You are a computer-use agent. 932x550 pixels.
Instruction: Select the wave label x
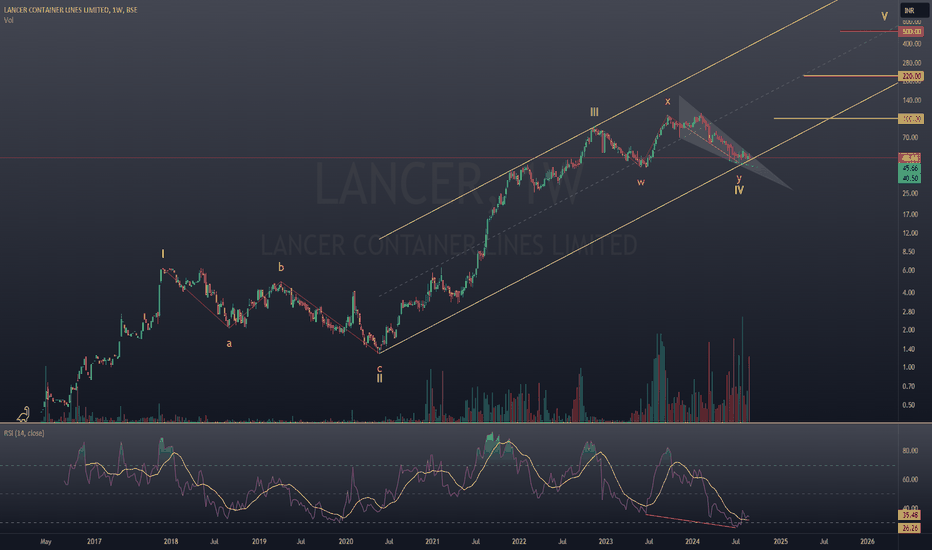667,102
